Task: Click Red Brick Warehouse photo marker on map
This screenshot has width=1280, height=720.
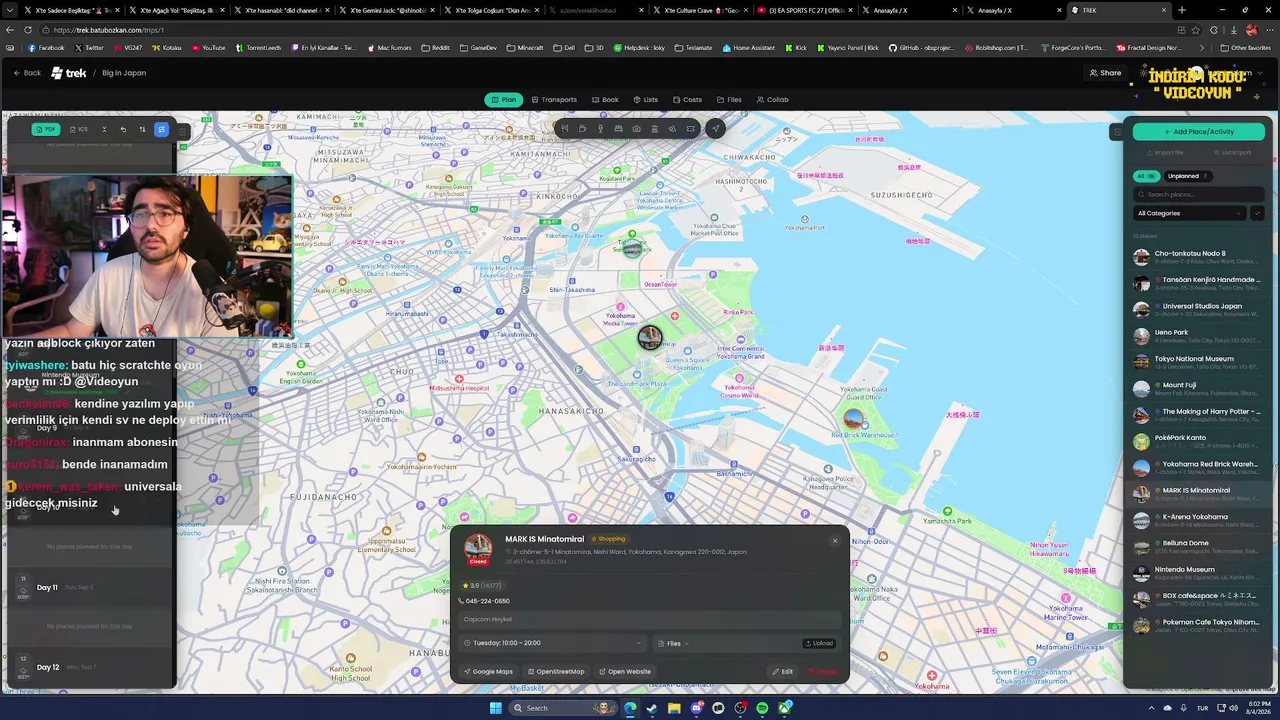Action: (x=853, y=418)
